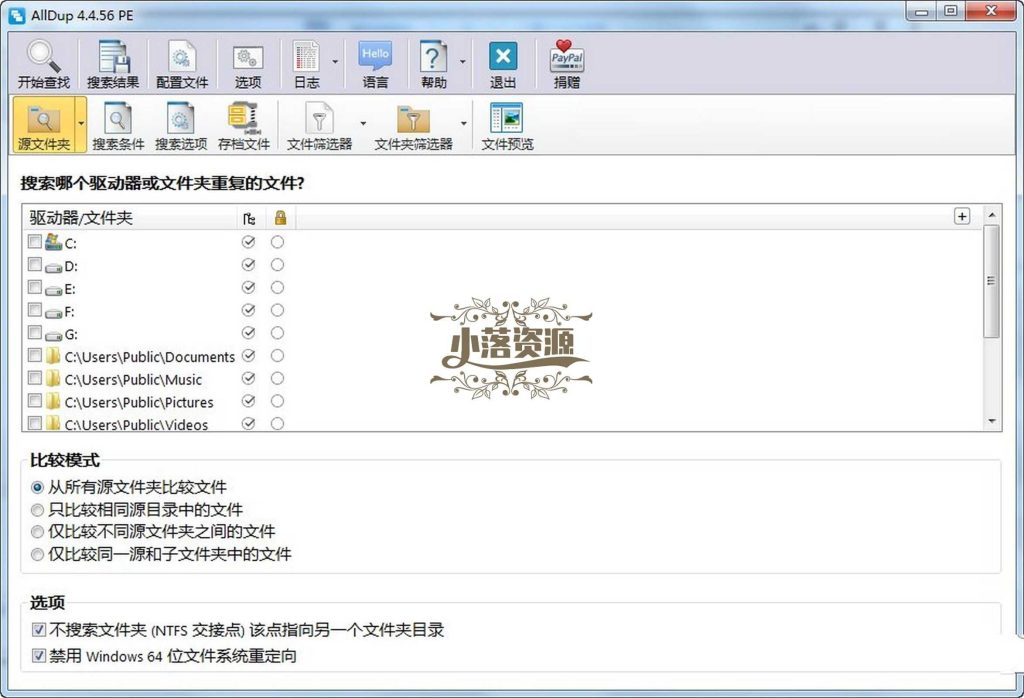Image resolution: width=1024 pixels, height=698 pixels.
Task: Click the 开始查找 magnifier icon
Action: pyautogui.click(x=43, y=63)
